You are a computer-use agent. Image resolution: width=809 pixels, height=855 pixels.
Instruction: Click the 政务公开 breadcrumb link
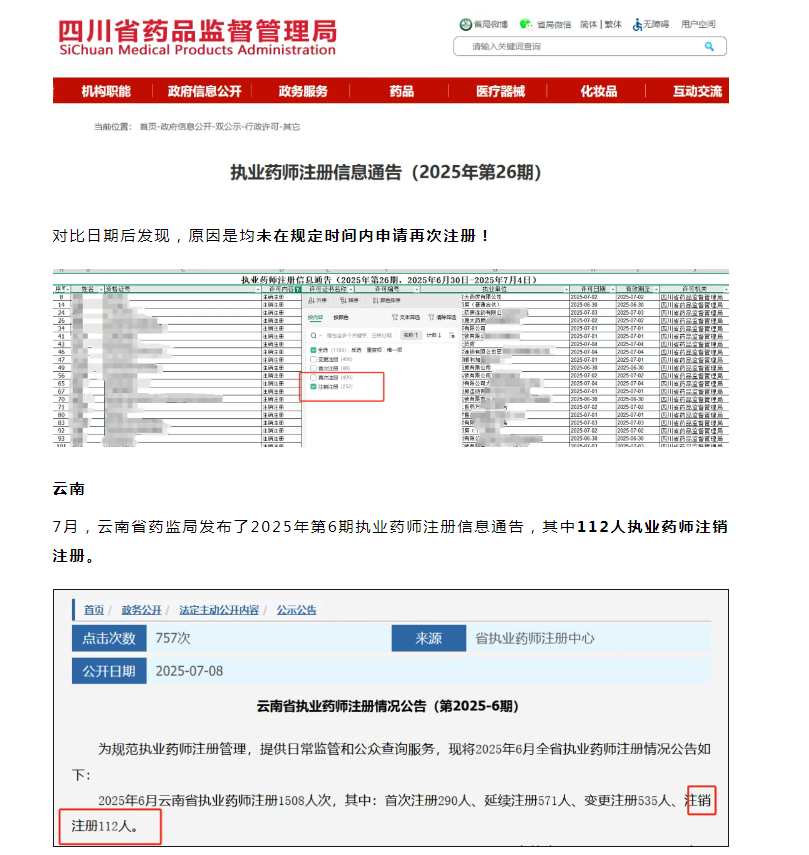point(141,610)
